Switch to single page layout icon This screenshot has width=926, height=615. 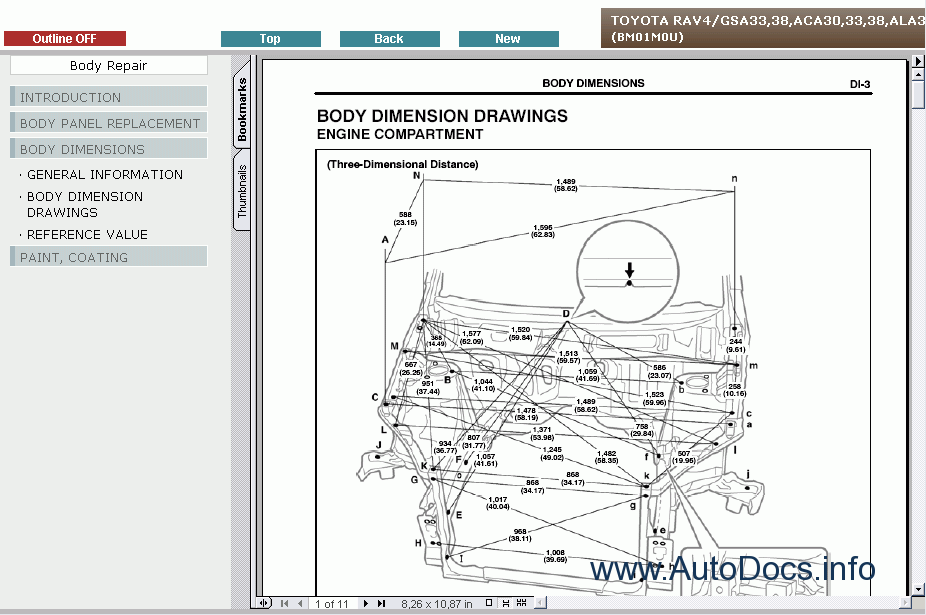click(489, 603)
